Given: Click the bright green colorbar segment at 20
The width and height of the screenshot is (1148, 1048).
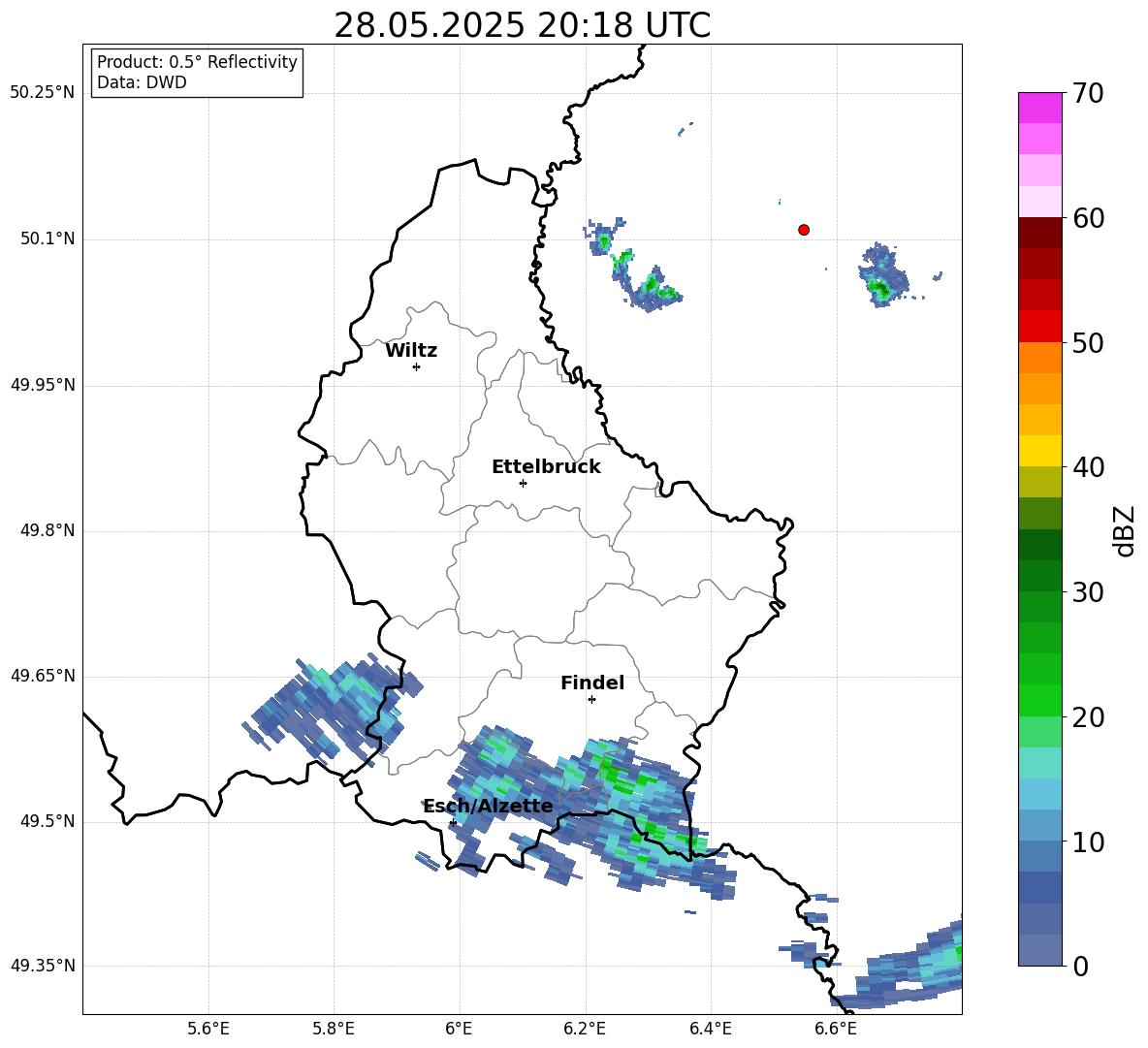Looking at the screenshot, I should [x=1039, y=700].
